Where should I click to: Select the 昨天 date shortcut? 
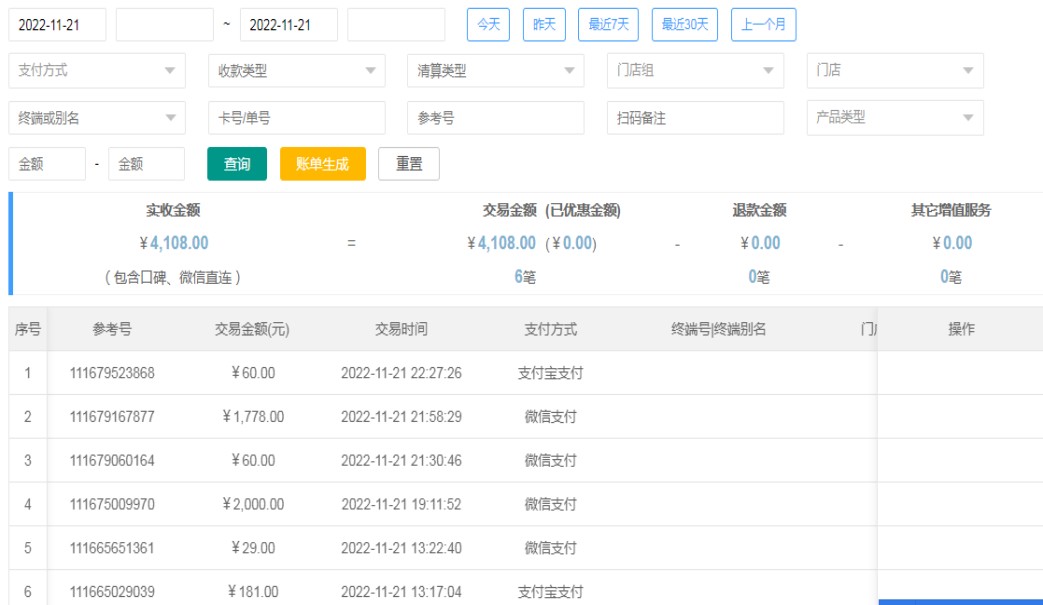[544, 25]
